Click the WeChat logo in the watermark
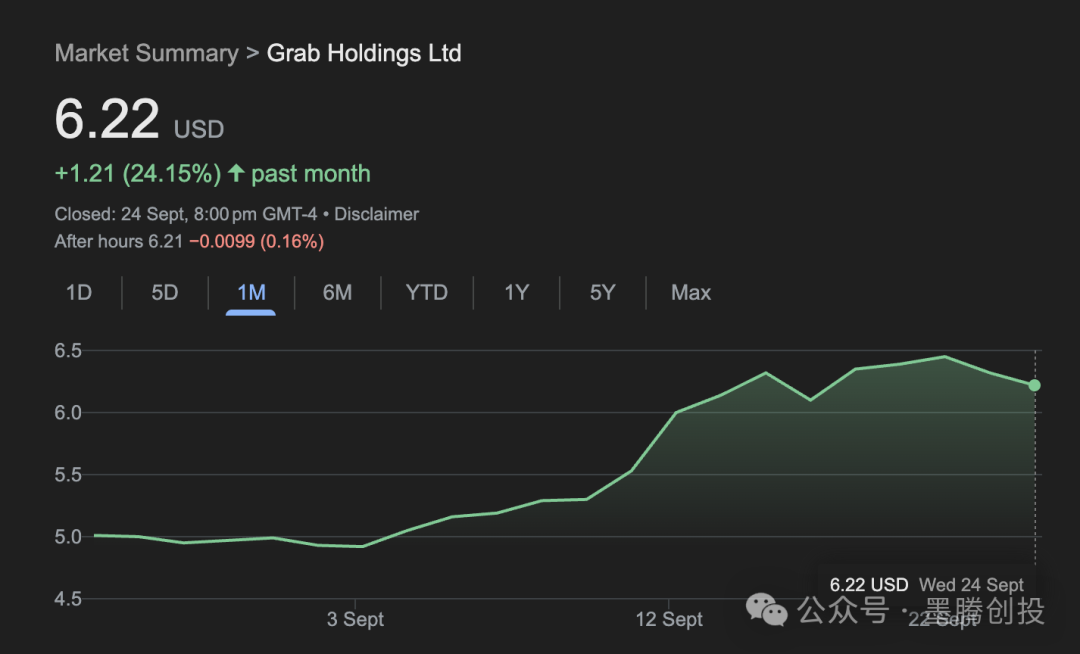This screenshot has height=654, width=1080. click(768, 609)
